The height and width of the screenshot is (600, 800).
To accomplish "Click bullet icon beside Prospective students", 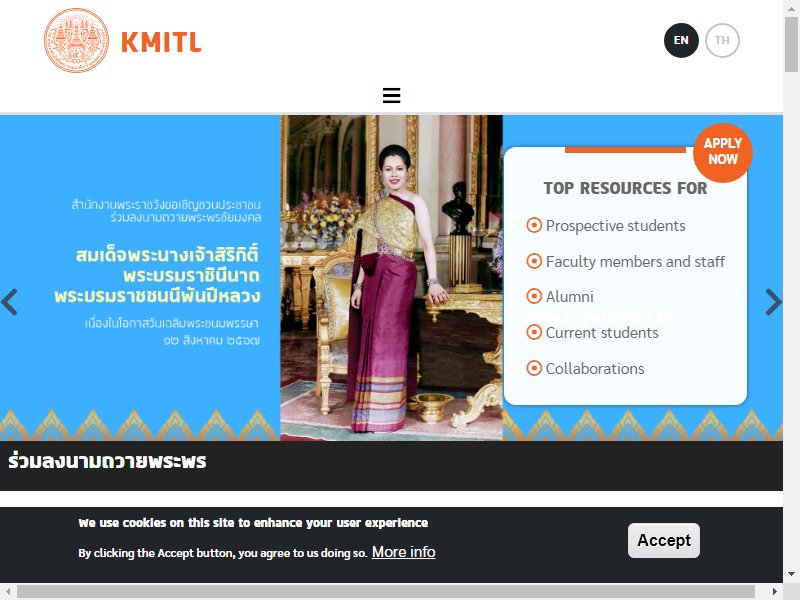I will point(534,225).
